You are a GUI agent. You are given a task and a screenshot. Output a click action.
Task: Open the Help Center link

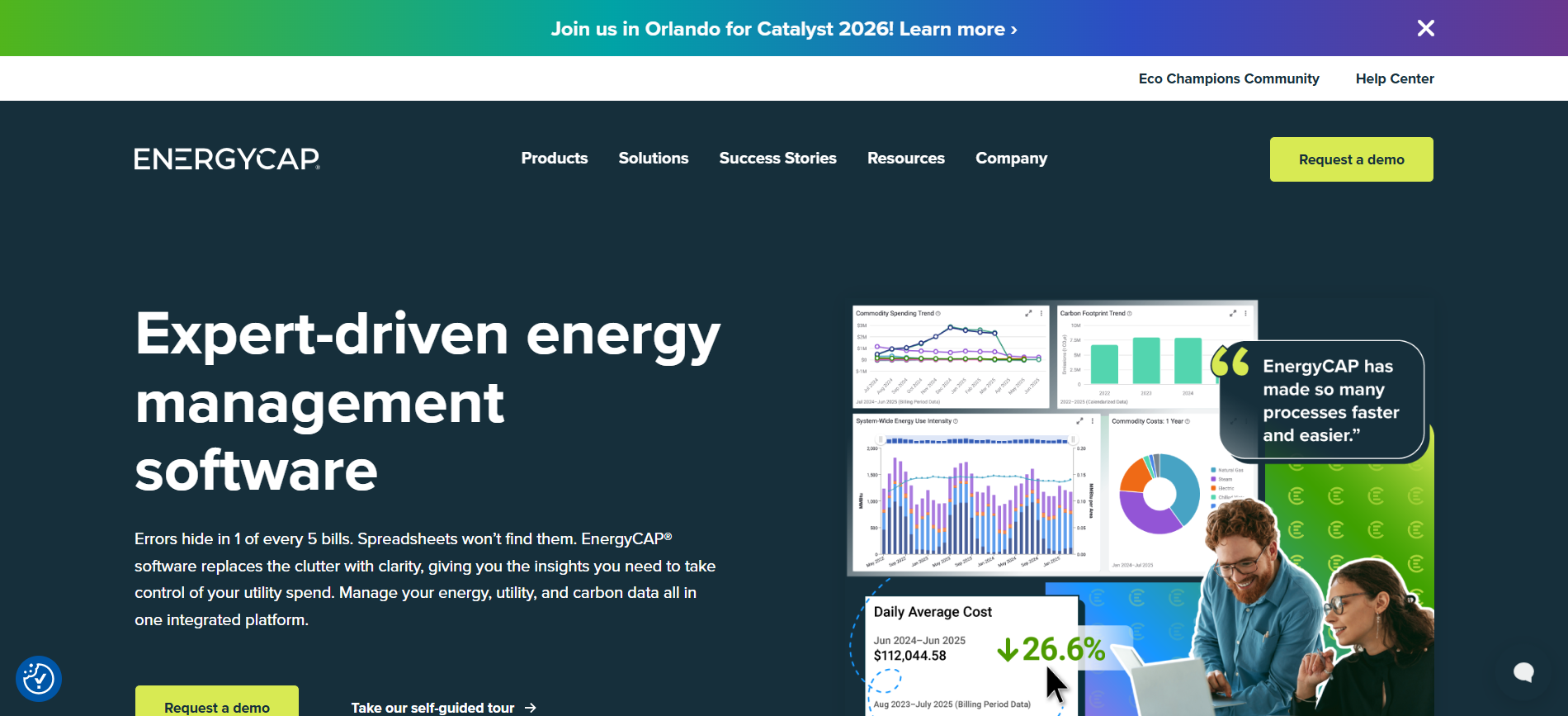point(1395,78)
